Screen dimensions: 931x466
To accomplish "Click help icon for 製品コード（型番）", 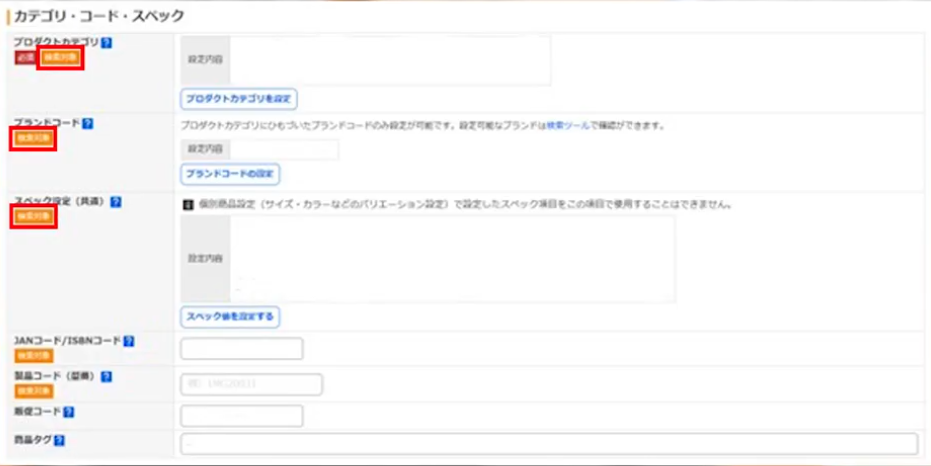I will [107, 377].
